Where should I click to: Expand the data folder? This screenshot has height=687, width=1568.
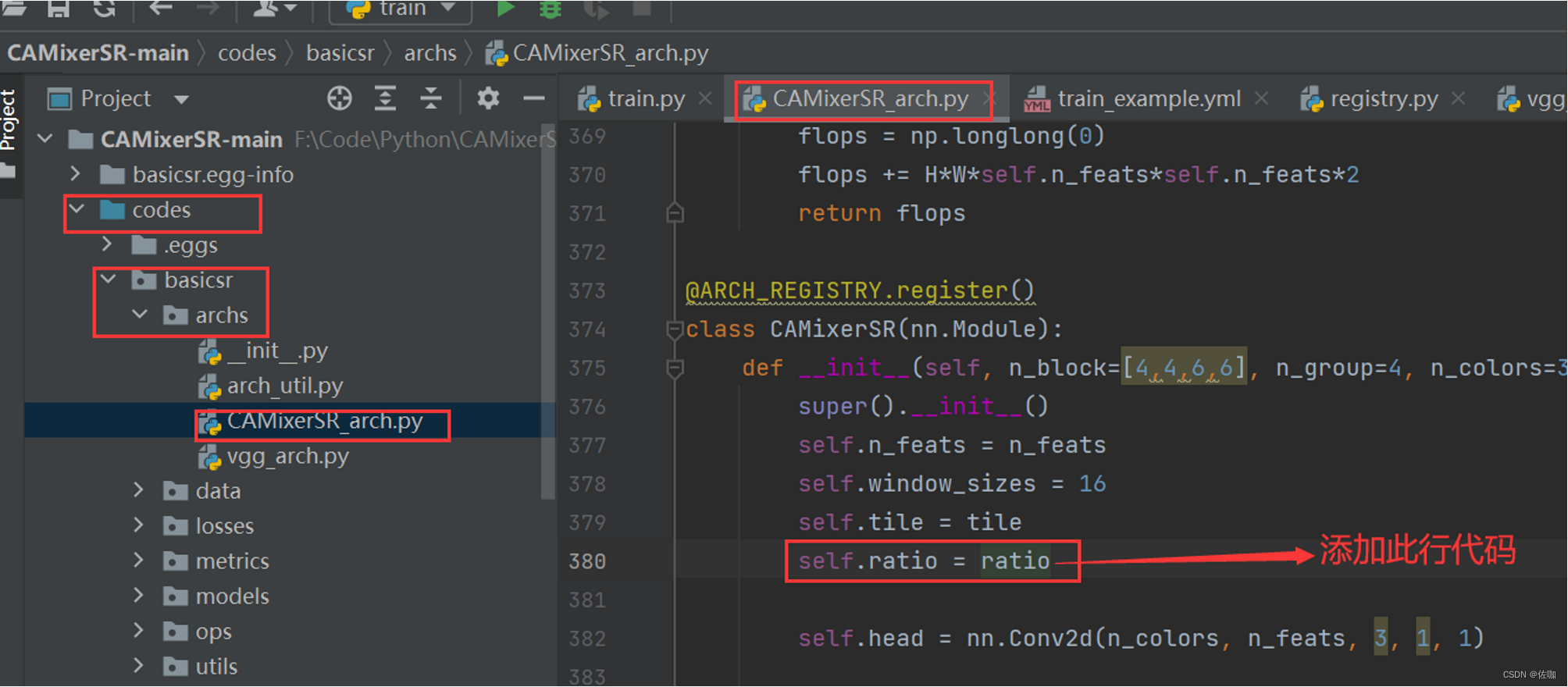pos(138,489)
